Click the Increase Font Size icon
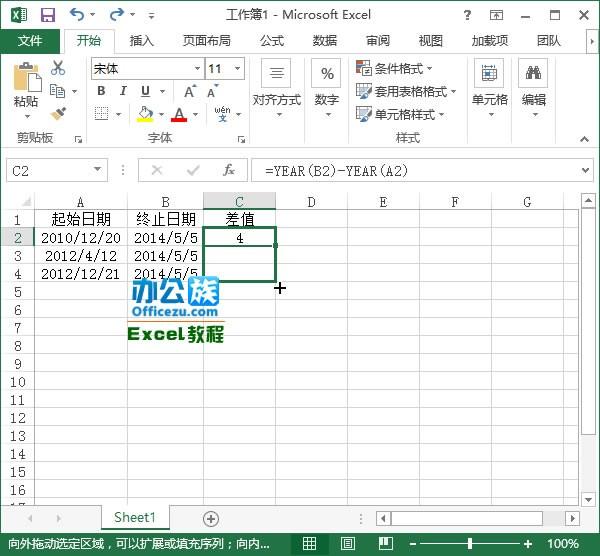Viewport: 600px width, 556px height. coord(190,91)
